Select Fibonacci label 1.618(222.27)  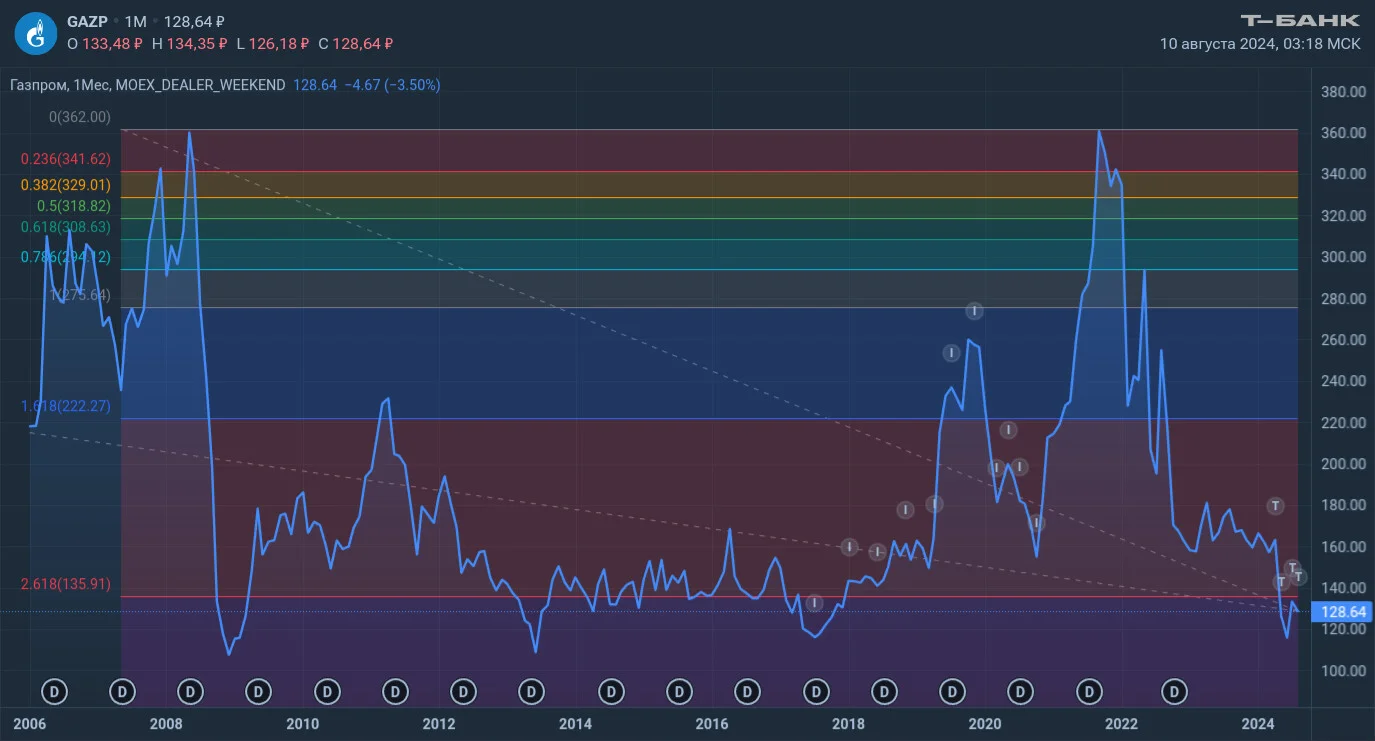click(65, 406)
